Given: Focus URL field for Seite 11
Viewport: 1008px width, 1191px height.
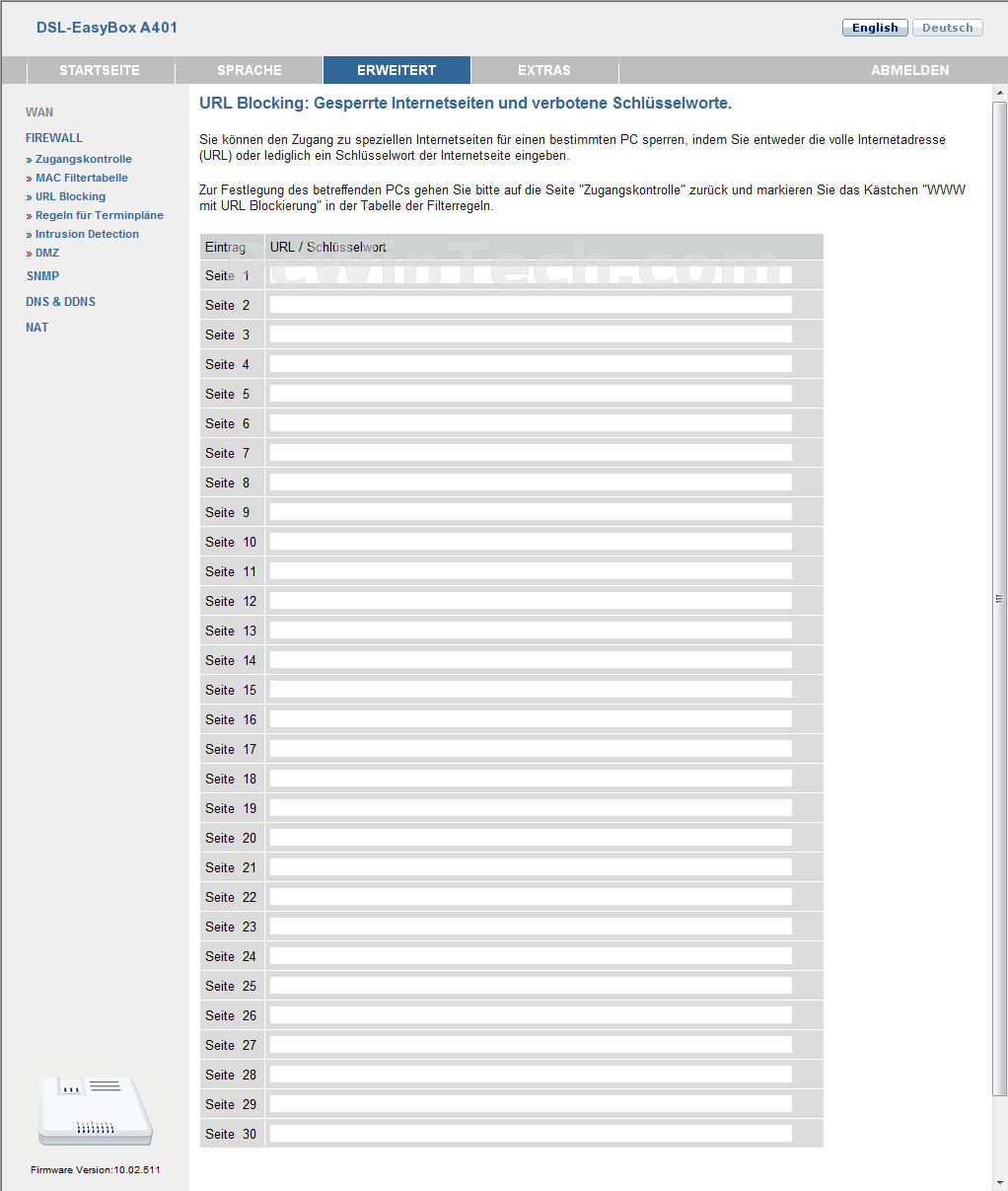Looking at the screenshot, I should [x=531, y=571].
